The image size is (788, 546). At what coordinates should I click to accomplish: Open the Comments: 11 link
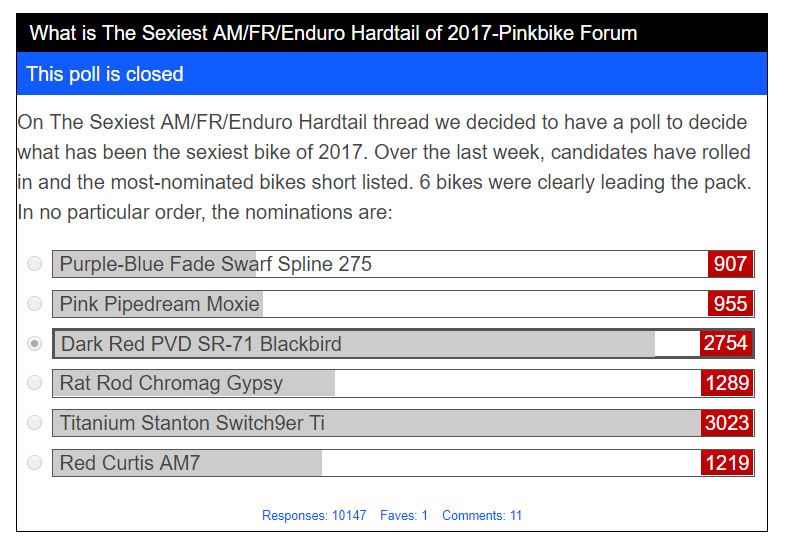point(482,516)
